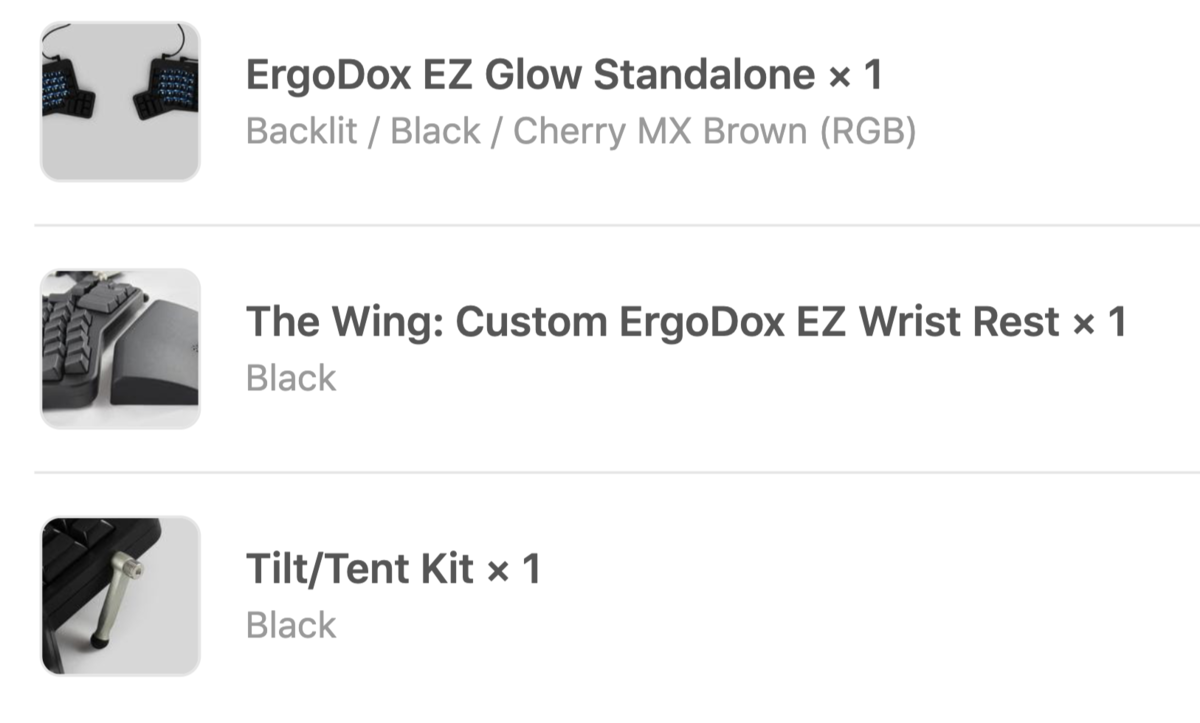Click the divider between ErgoDox and Wing items
Viewport: 1200px width, 723px height.
click(x=617, y=225)
